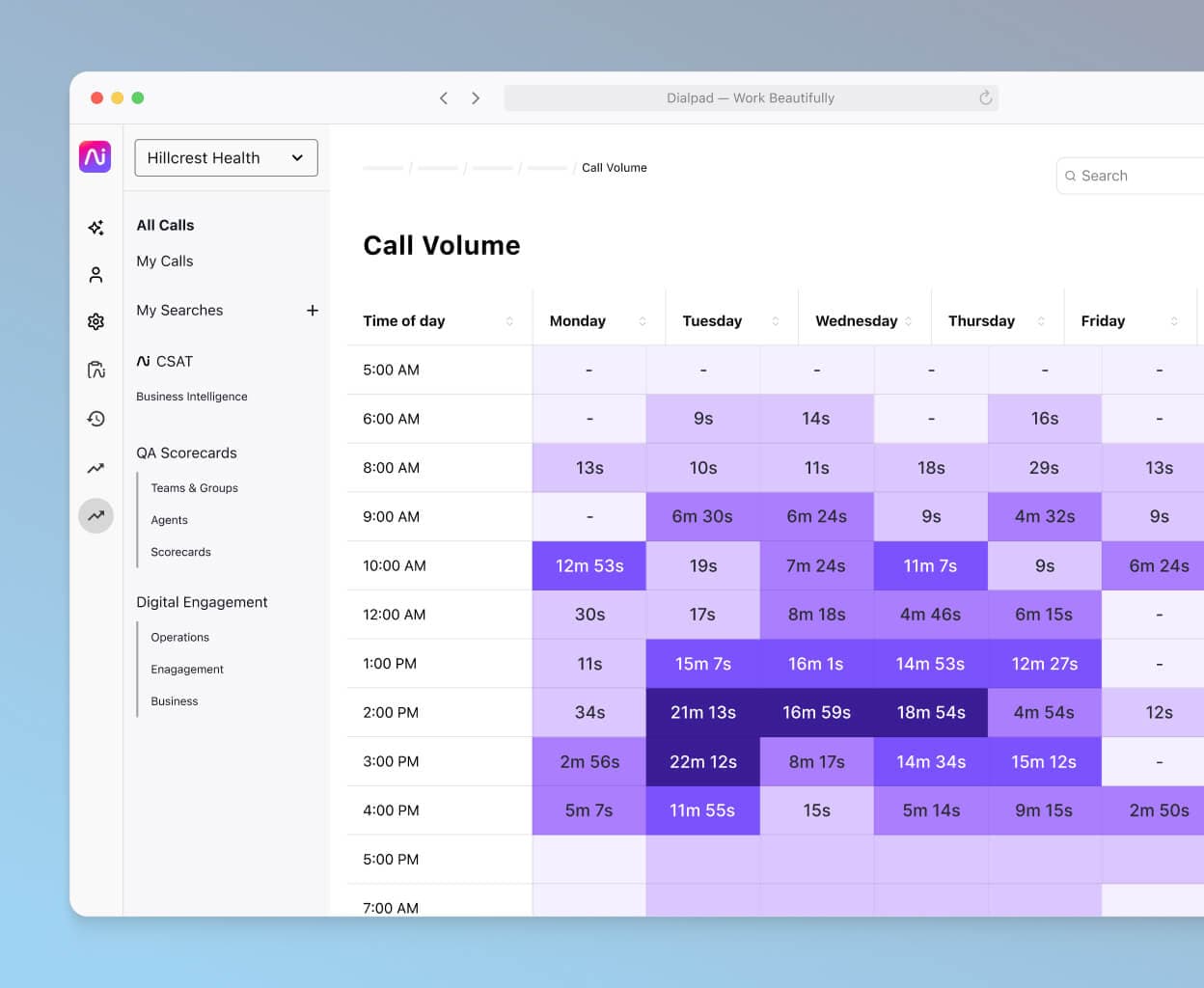Open the AI sparkles feature in the sidebar
1204x988 pixels.
pos(96,226)
